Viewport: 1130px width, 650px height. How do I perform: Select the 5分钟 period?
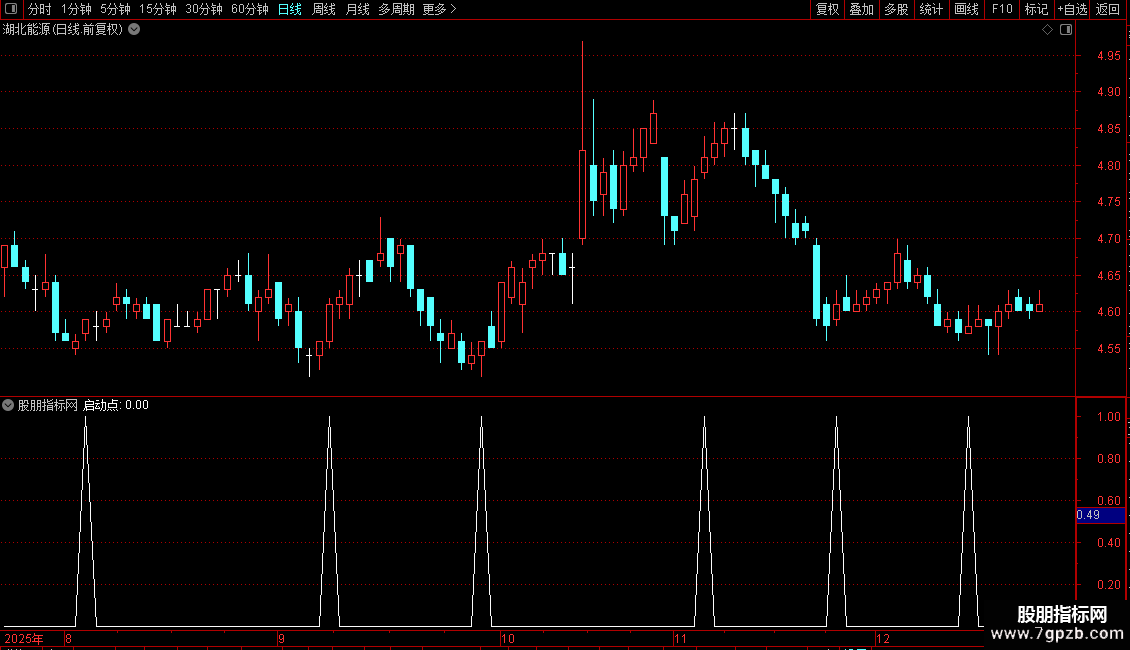[x=115, y=9]
